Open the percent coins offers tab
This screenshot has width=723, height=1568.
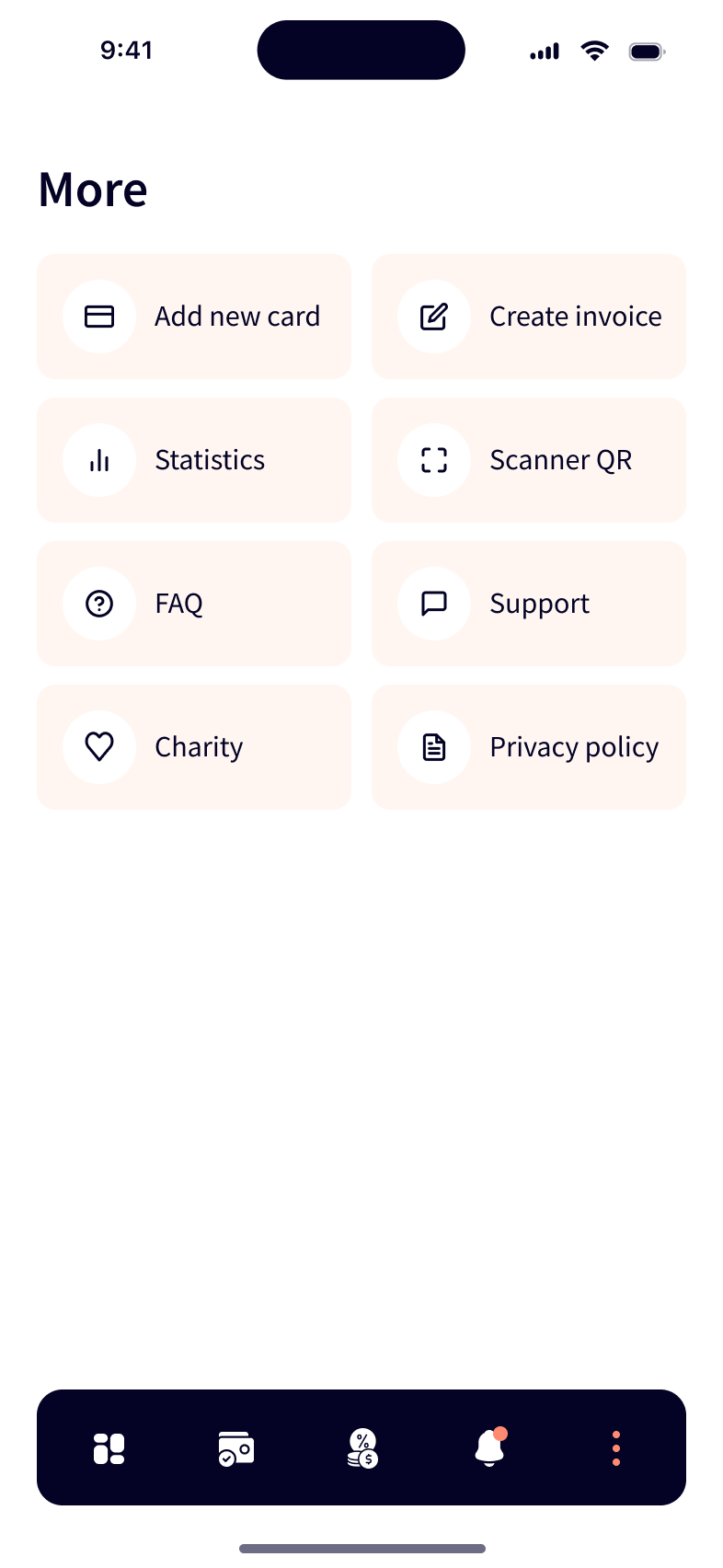coord(362,1448)
